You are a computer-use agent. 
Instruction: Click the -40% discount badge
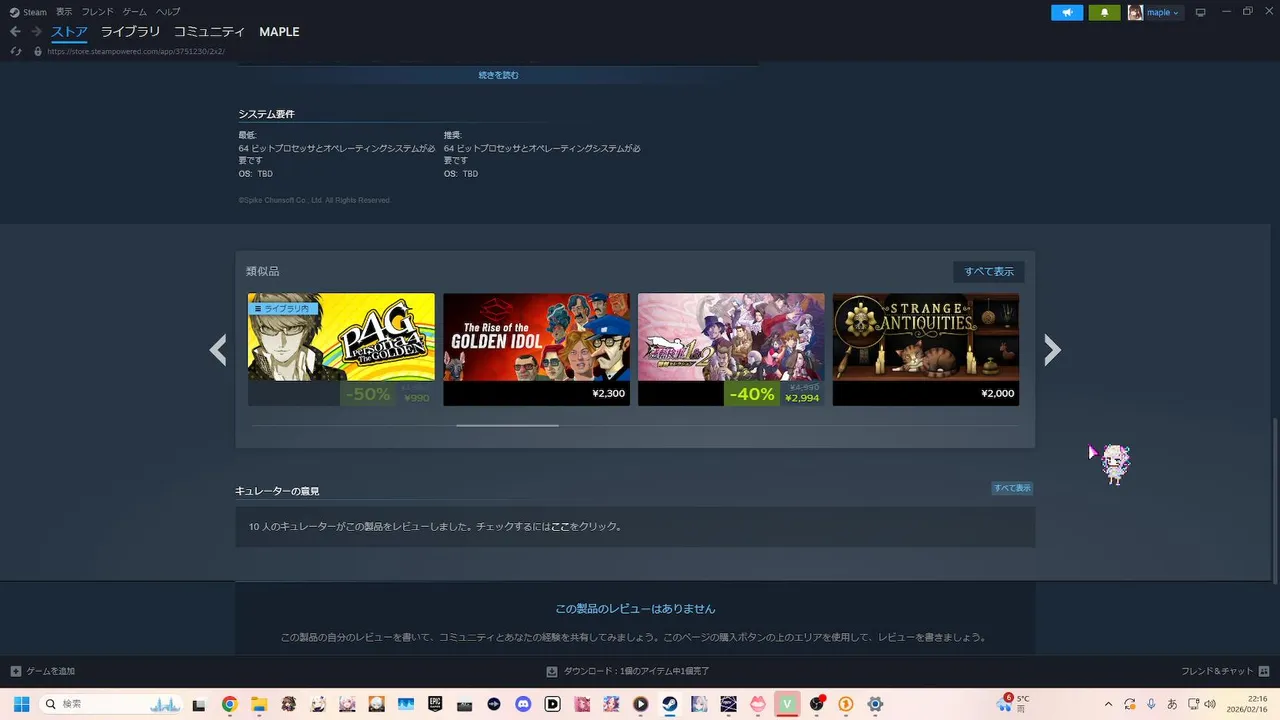(752, 394)
